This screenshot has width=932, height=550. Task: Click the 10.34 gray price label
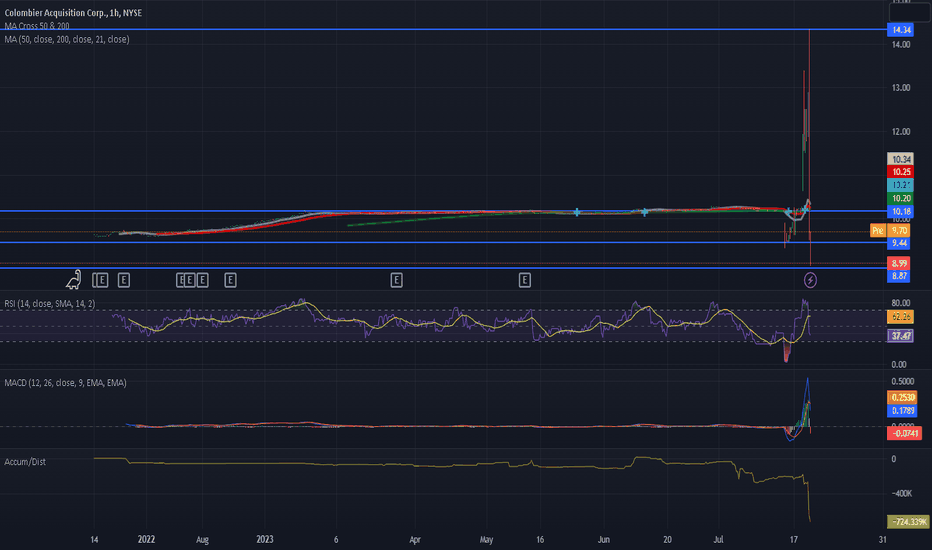901,159
